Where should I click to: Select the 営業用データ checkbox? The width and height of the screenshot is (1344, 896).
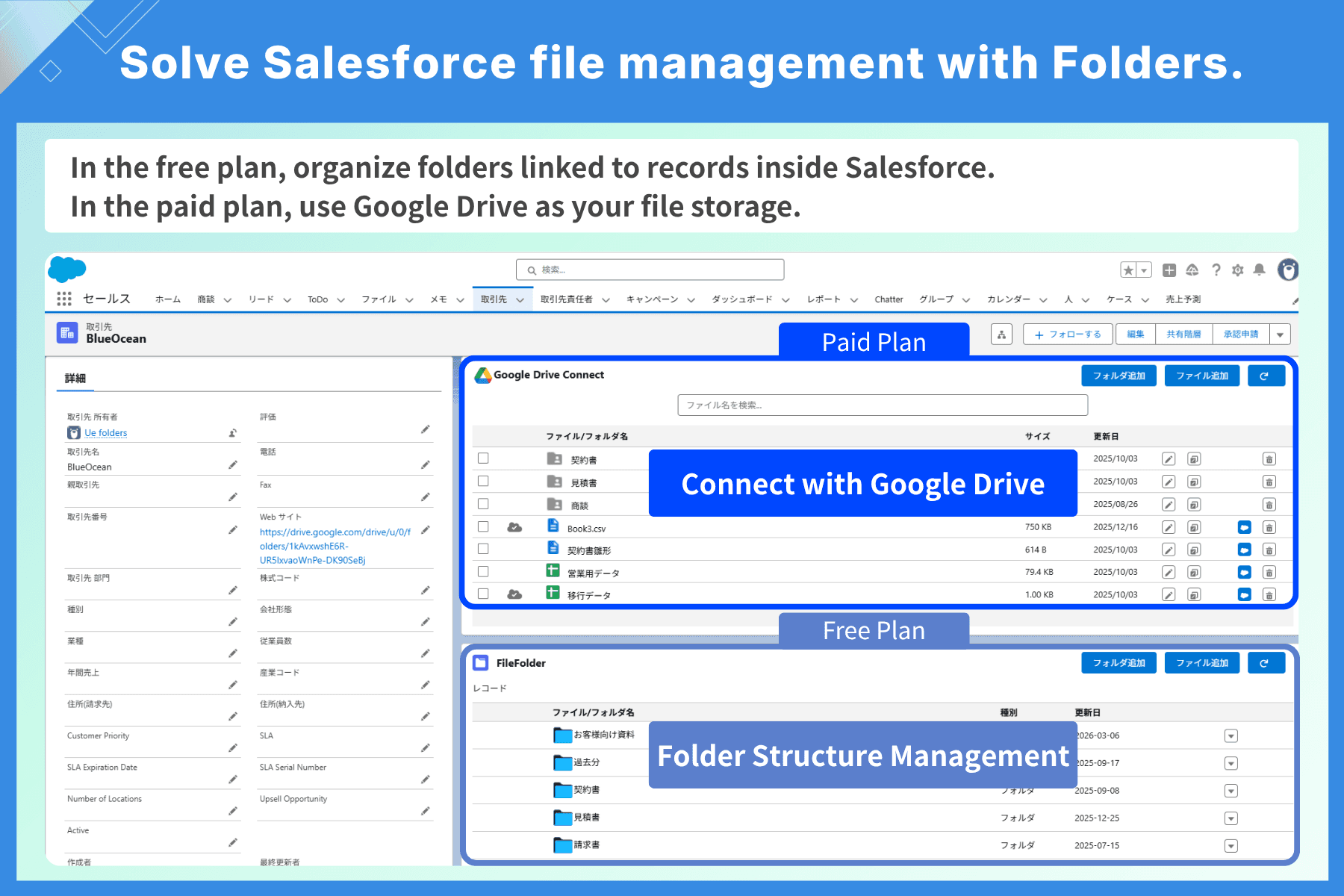coord(483,571)
